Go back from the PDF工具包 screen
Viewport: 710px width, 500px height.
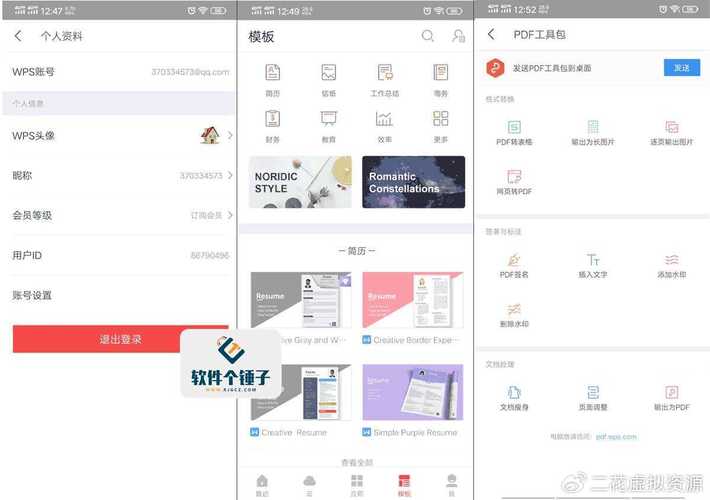click(x=491, y=34)
